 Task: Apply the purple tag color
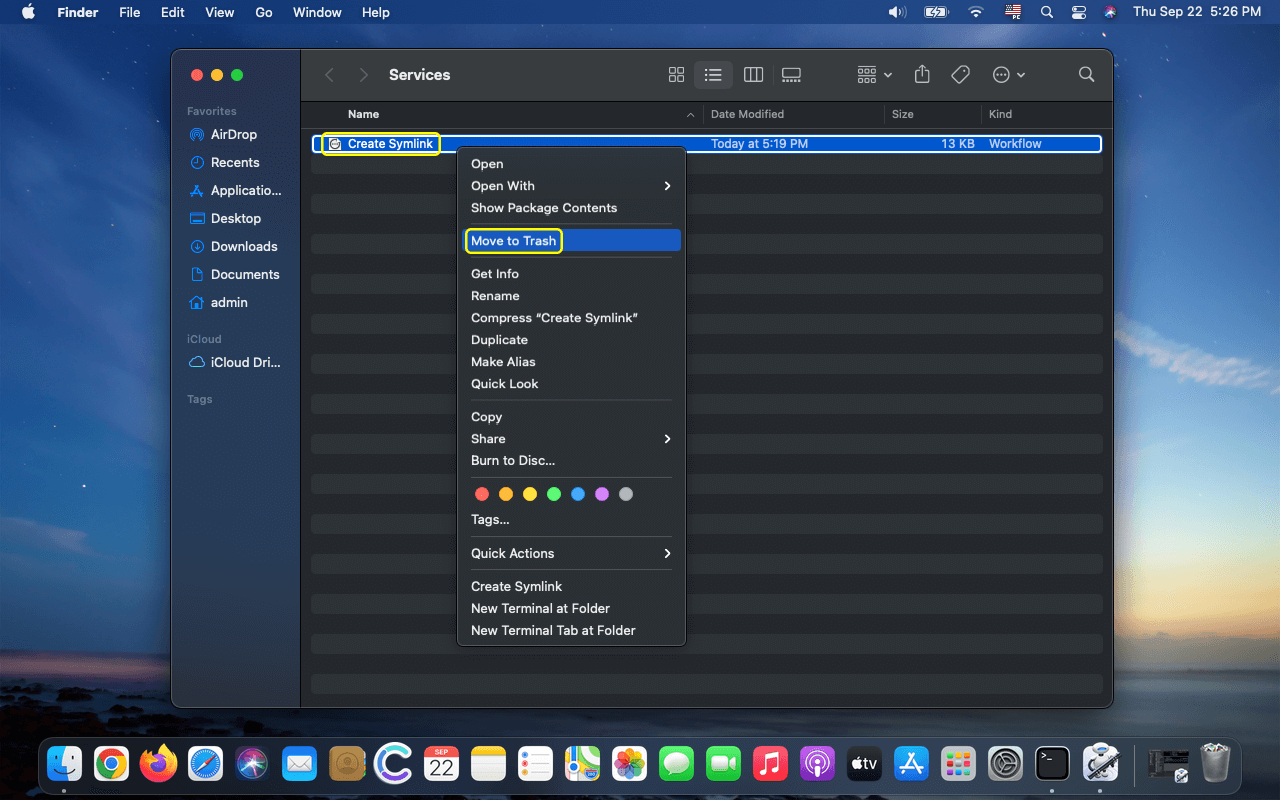point(602,493)
